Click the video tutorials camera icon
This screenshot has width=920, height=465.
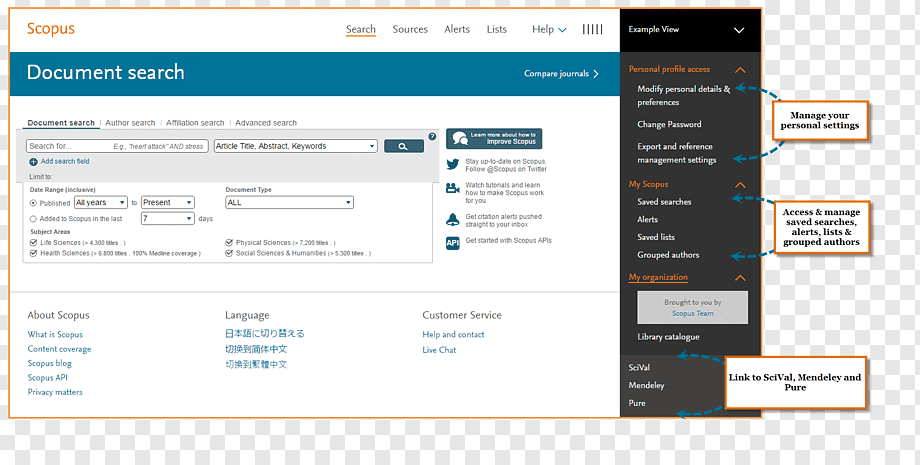coord(452,188)
